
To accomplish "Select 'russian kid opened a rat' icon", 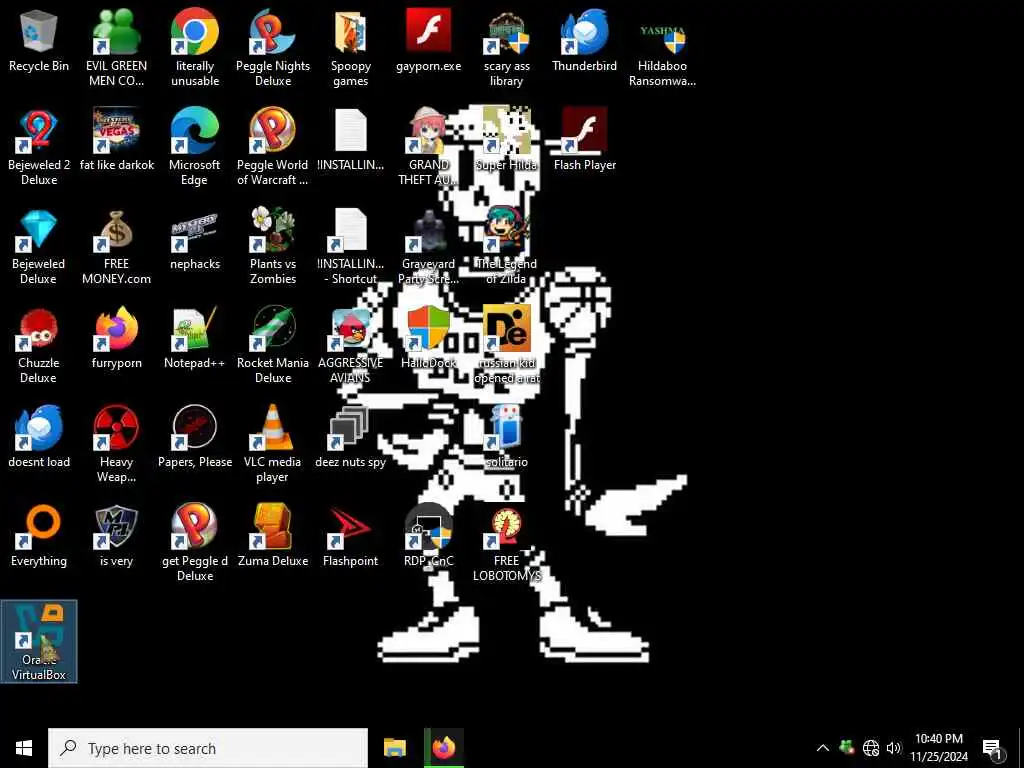I will coord(507,345).
